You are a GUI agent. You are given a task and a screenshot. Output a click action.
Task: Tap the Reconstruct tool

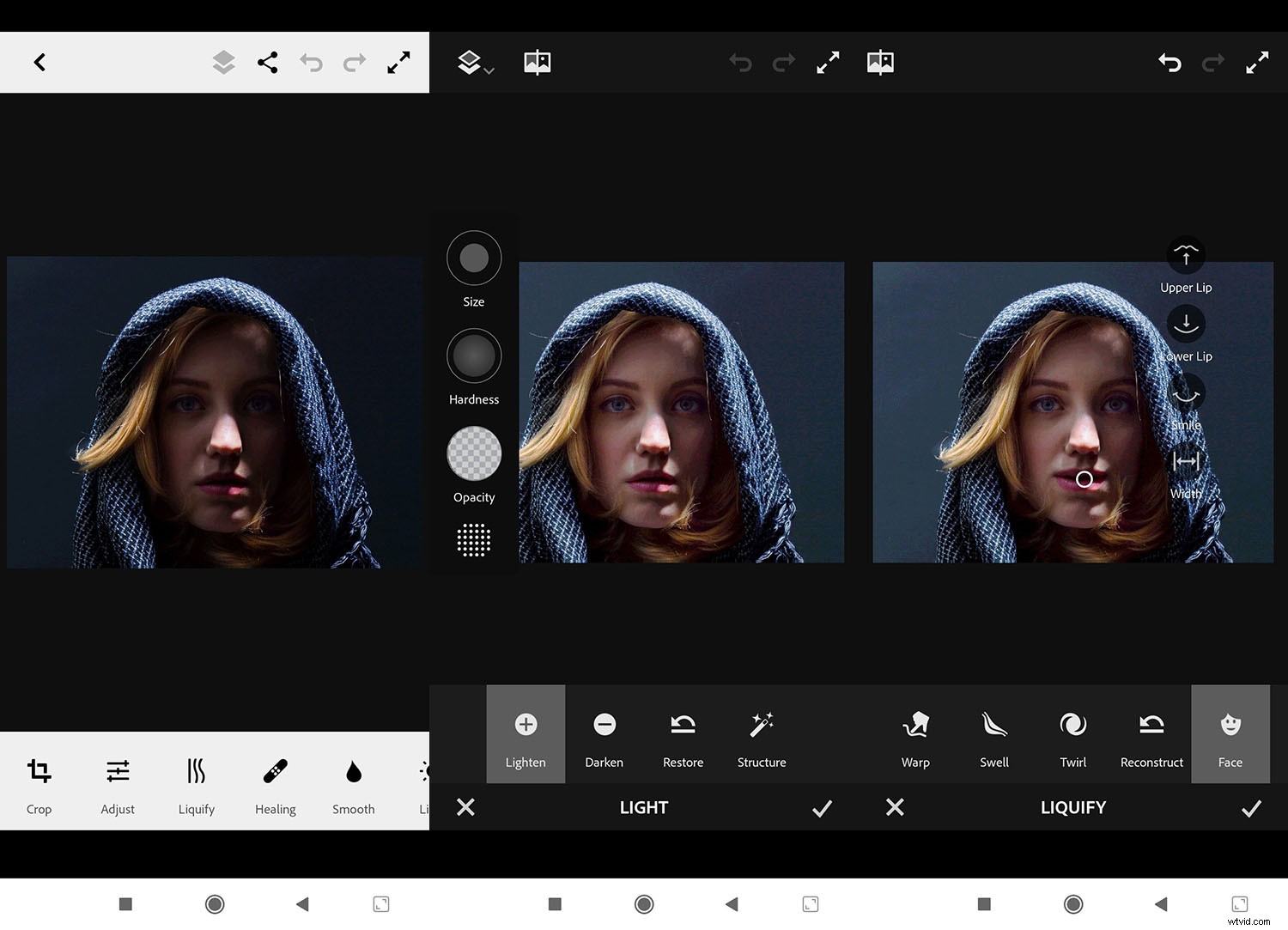1151,734
